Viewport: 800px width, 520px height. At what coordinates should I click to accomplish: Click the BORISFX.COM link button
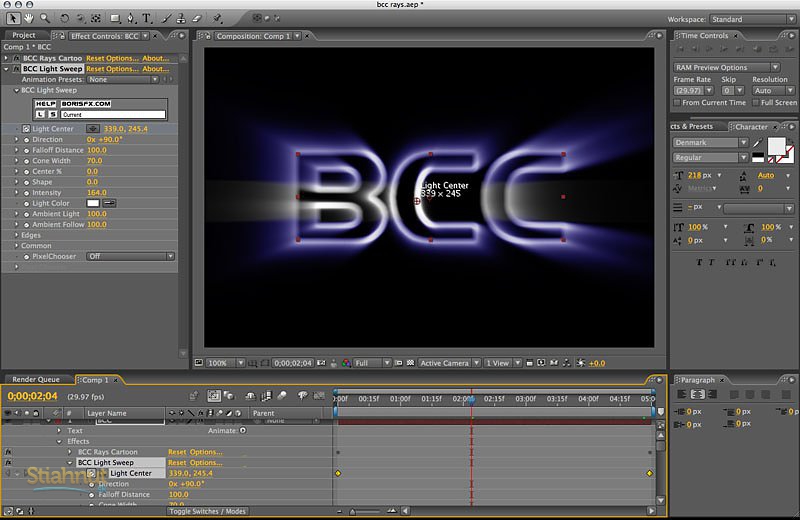pos(86,104)
